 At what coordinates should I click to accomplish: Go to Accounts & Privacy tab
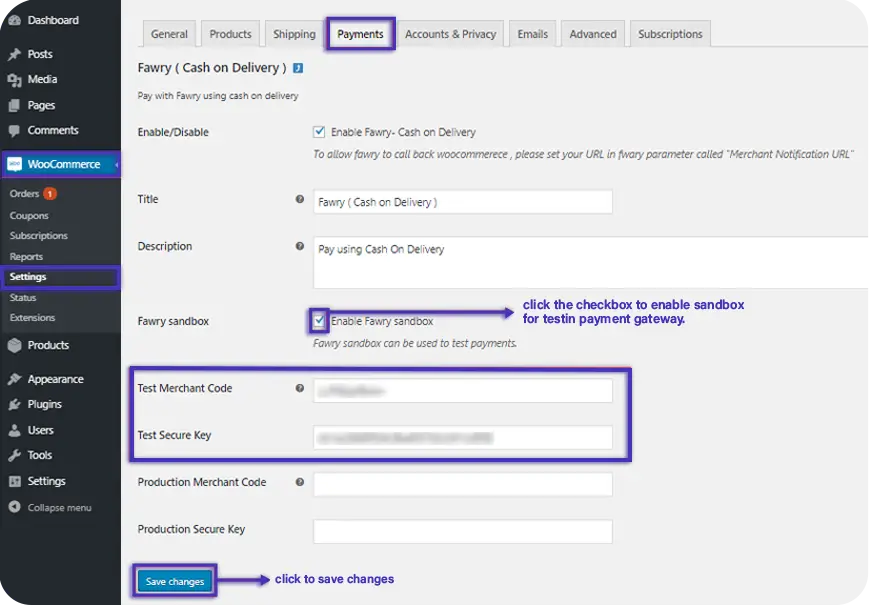[x=451, y=34]
